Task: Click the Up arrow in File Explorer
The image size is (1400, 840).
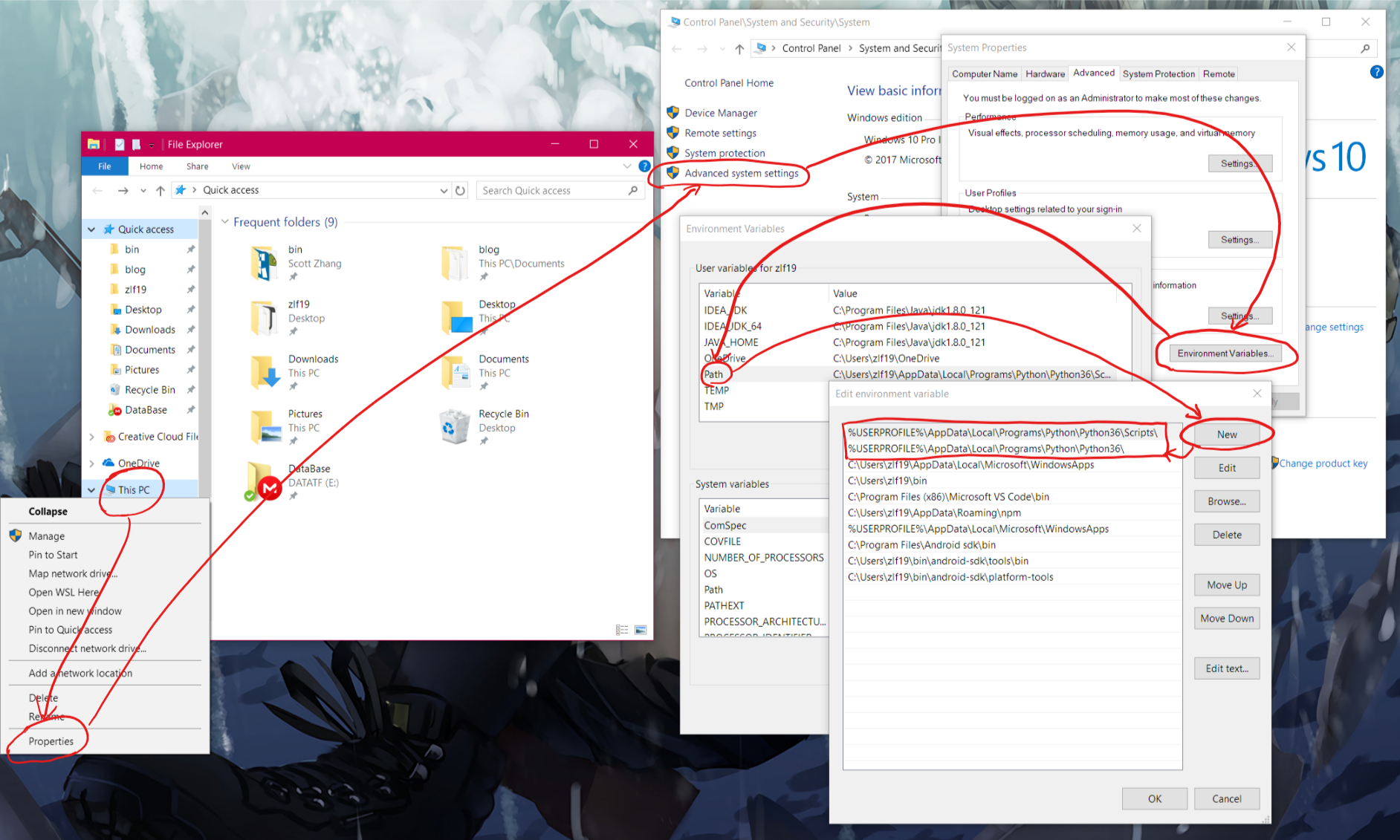Action: tap(161, 191)
